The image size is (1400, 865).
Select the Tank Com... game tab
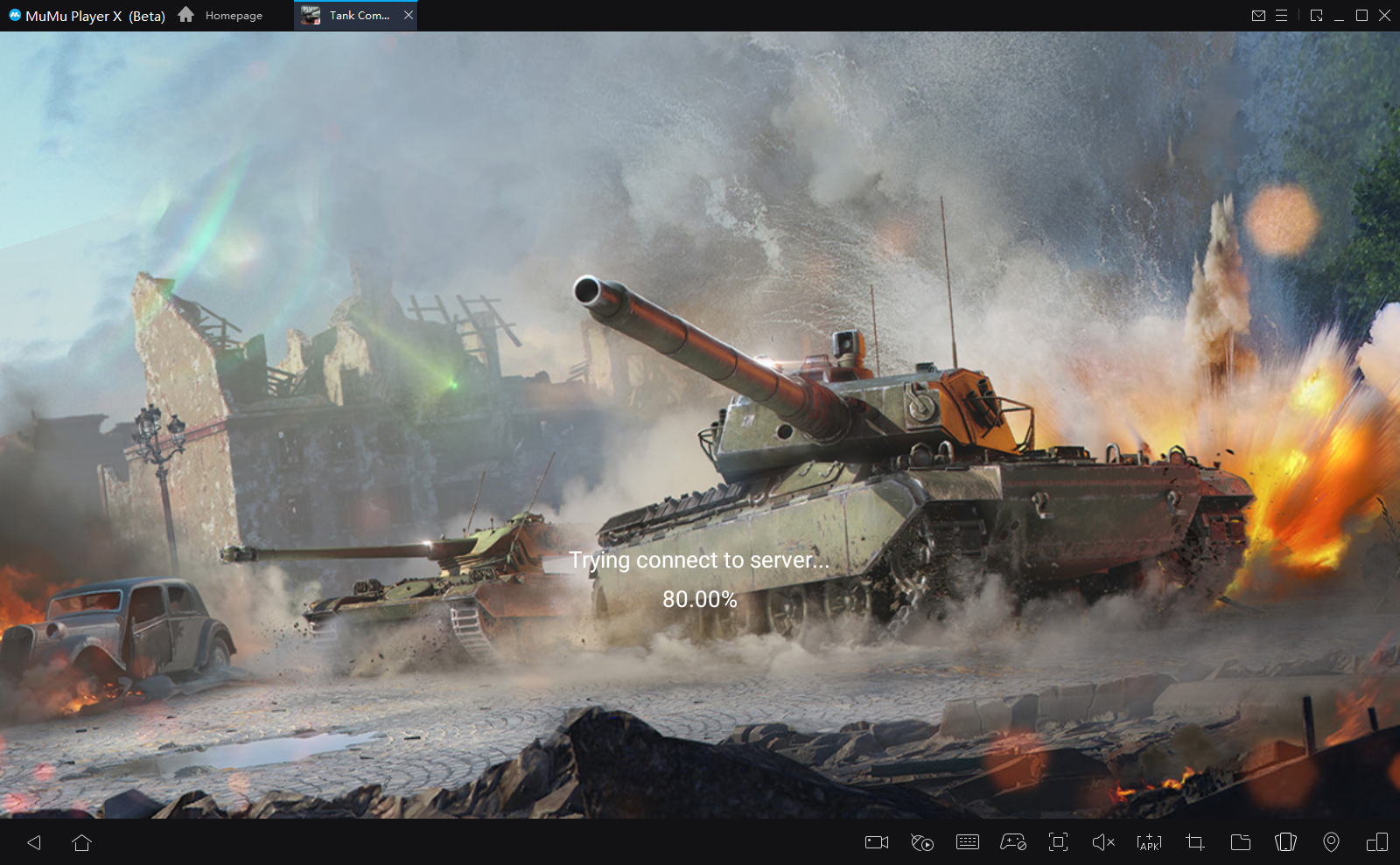pos(348,16)
